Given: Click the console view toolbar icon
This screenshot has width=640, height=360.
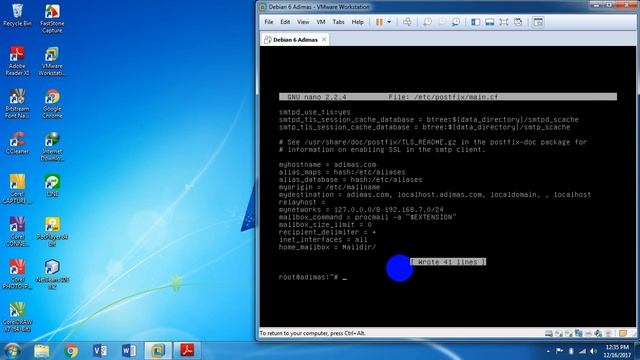Looking at the screenshot, I should tap(538, 22).
